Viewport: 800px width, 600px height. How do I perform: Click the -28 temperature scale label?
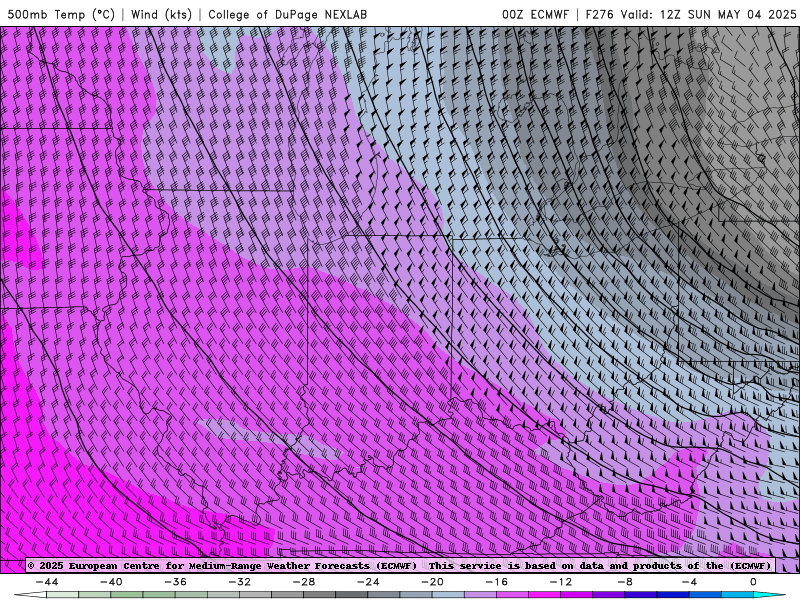(304, 582)
